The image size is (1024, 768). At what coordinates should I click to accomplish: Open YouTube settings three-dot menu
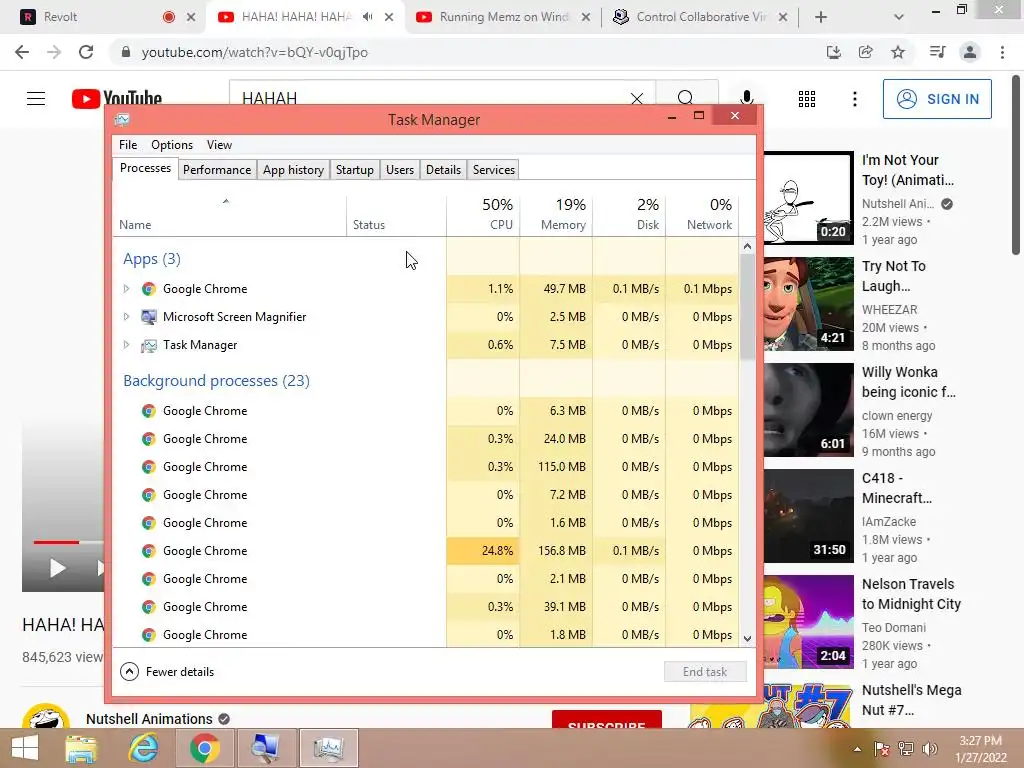coord(855,99)
